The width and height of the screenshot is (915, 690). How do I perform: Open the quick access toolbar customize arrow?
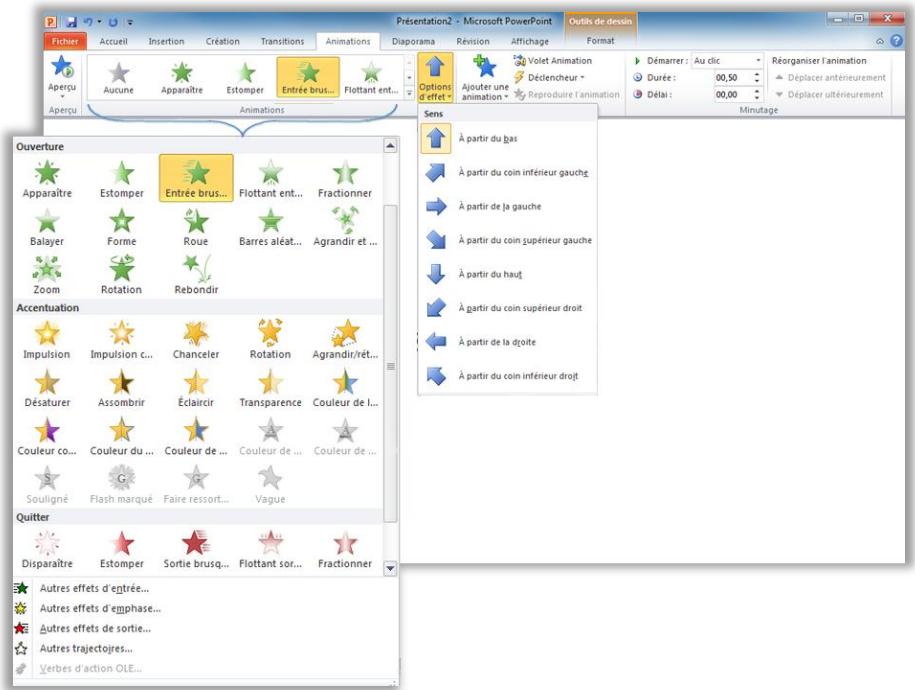130,23
